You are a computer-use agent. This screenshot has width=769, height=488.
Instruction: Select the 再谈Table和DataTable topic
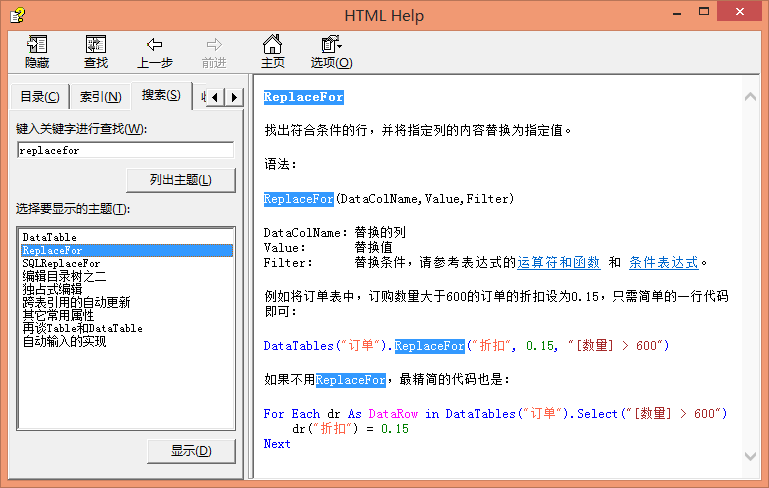[82, 328]
